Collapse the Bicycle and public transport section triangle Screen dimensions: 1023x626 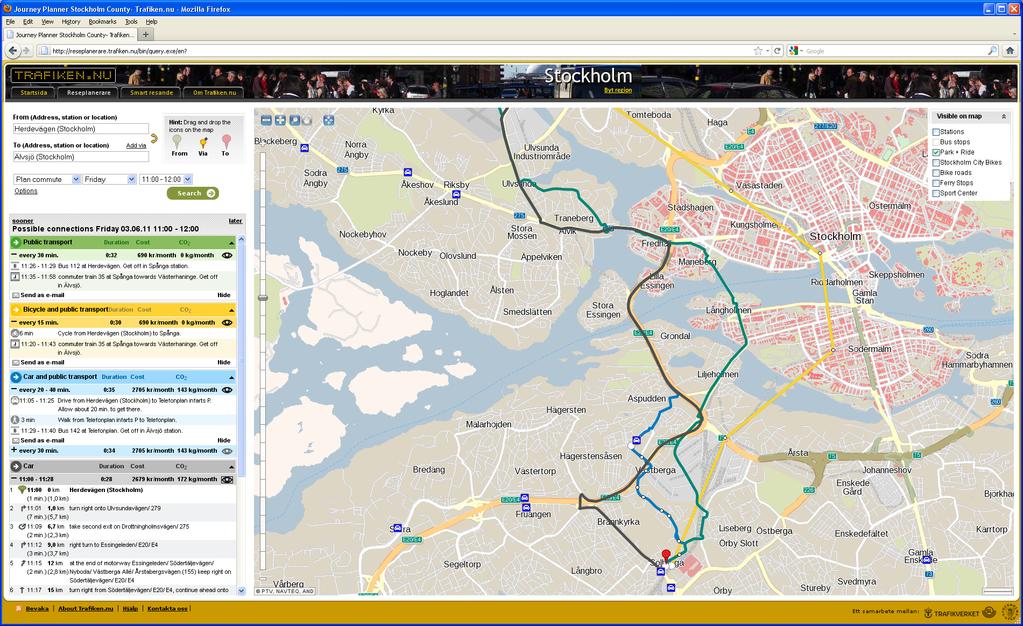231,310
